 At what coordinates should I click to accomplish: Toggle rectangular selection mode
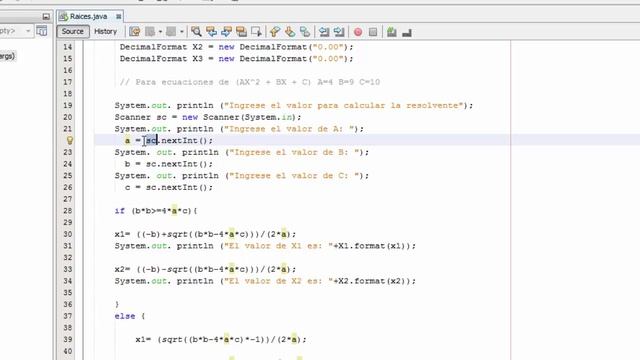click(x=256, y=31)
